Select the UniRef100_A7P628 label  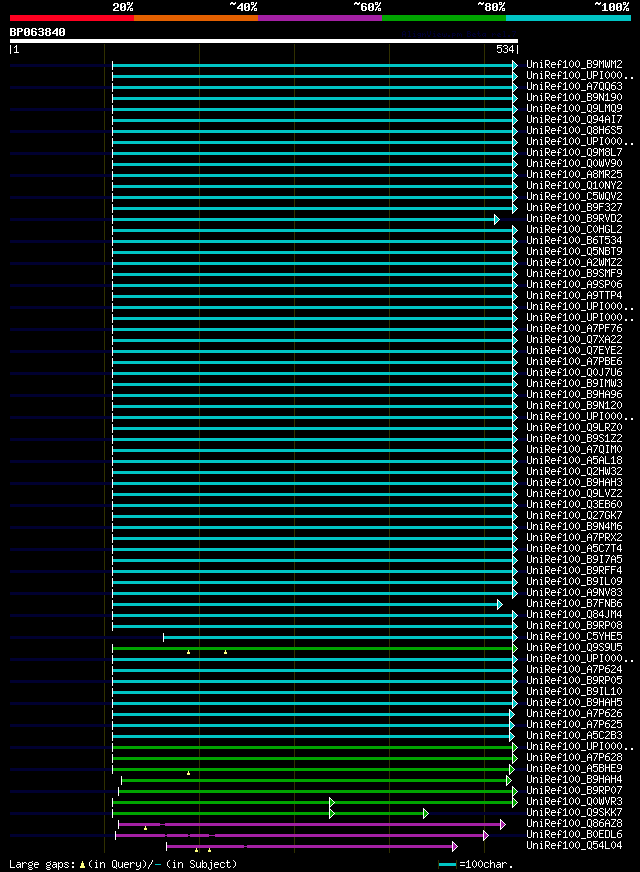(574, 758)
